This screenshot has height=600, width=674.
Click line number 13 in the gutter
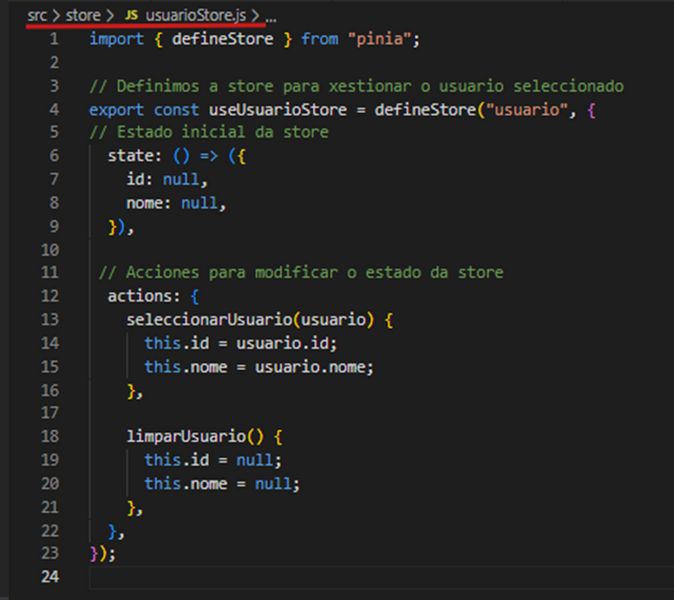(x=50, y=320)
